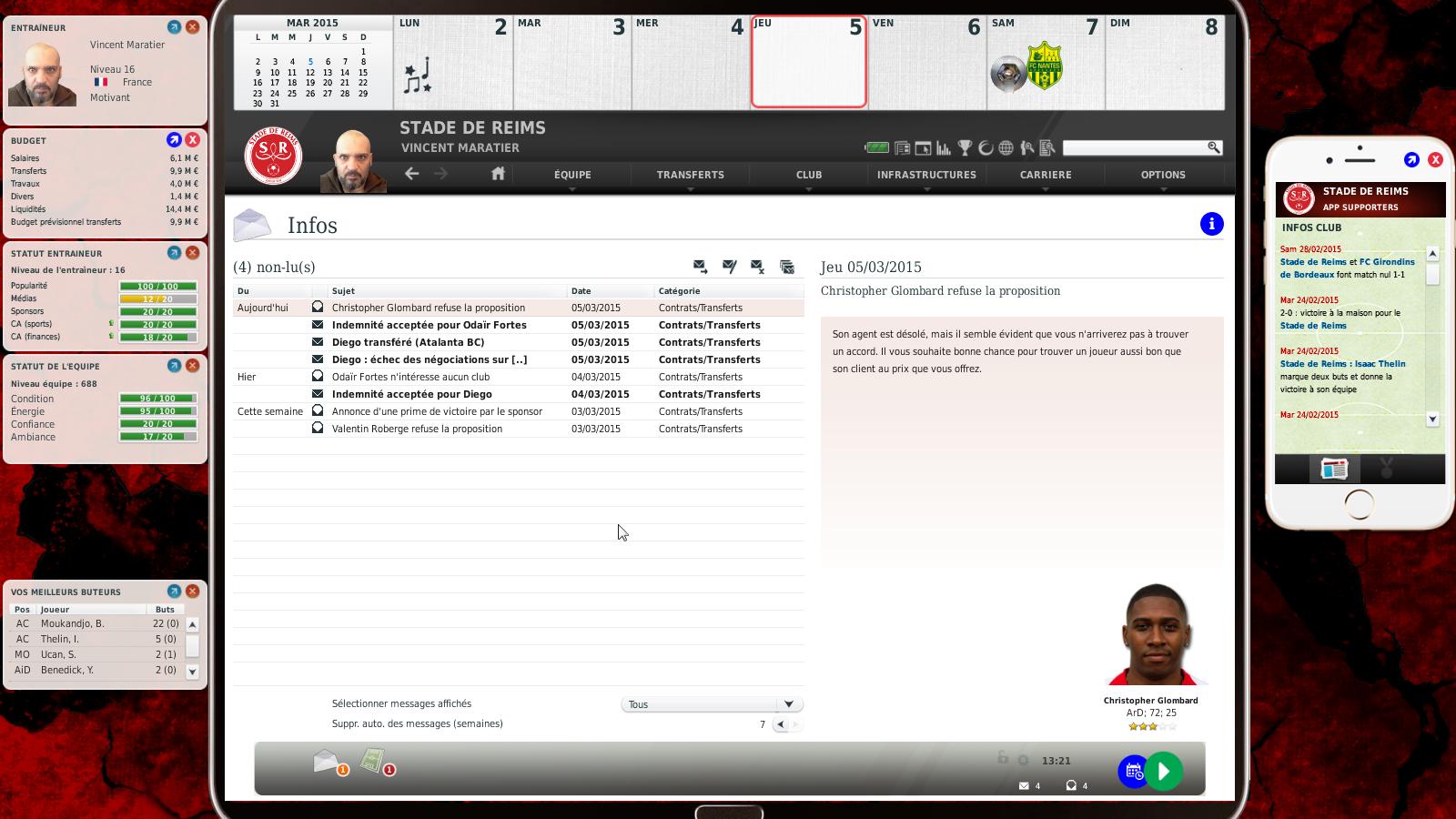Open the TRANSFERTS menu
This screenshot has width=1456, height=819.
tap(691, 175)
